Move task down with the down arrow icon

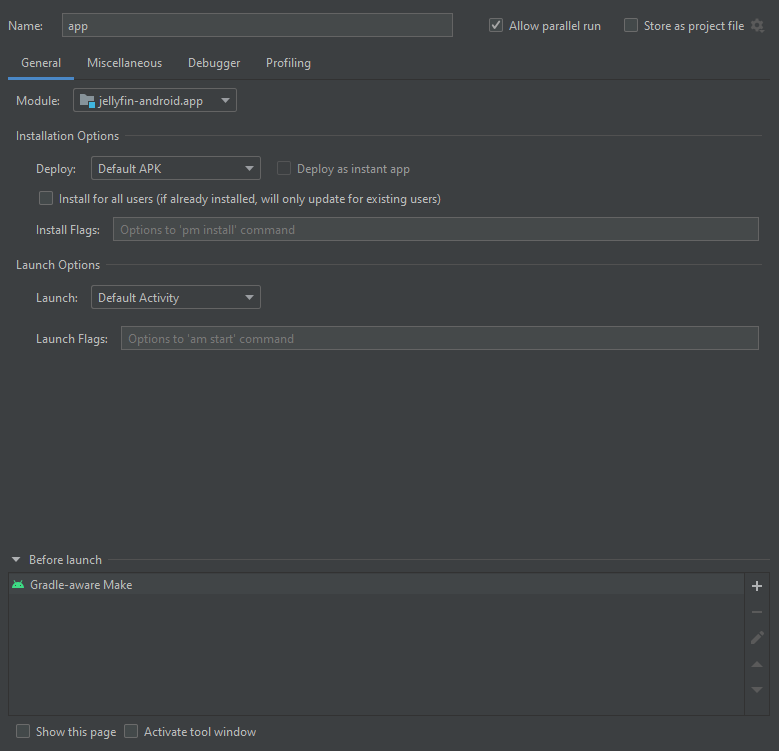click(x=757, y=689)
